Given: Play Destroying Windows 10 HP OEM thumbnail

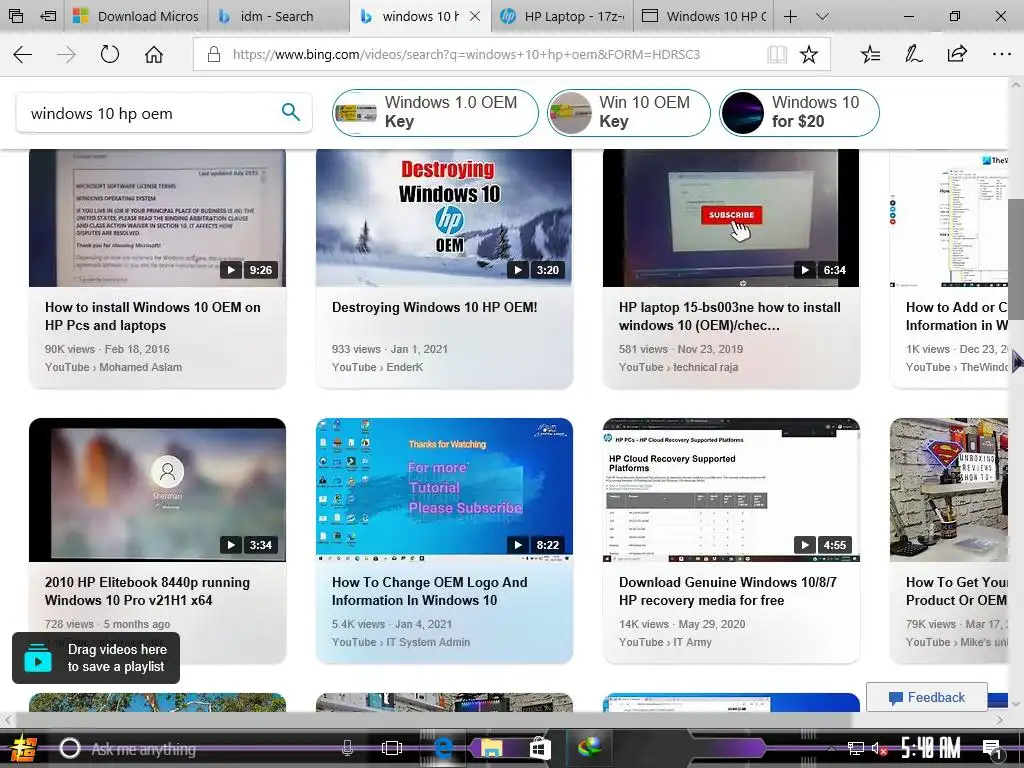Looking at the screenshot, I should 444,217.
